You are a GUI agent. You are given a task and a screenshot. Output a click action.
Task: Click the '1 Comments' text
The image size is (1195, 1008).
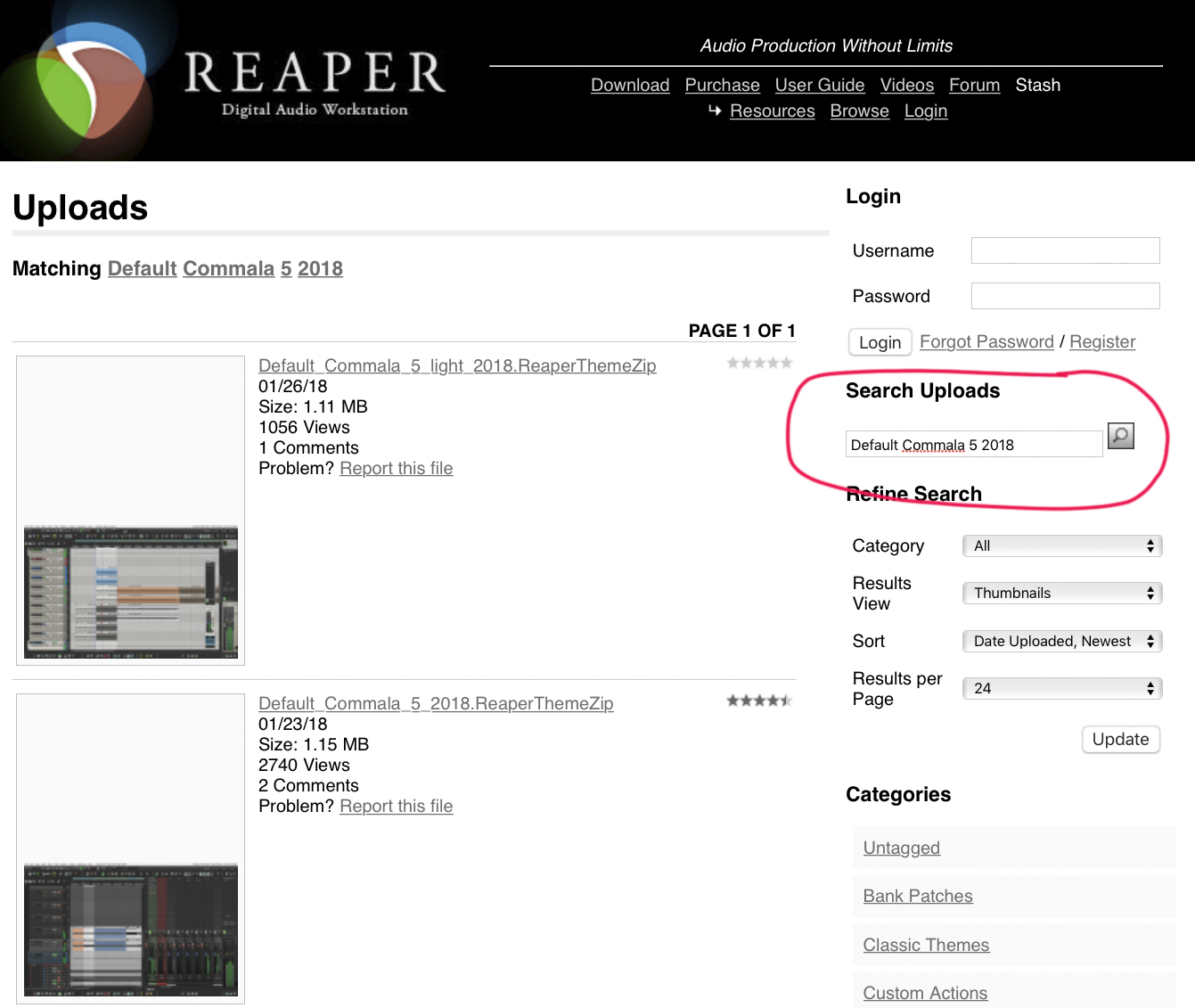tap(308, 447)
